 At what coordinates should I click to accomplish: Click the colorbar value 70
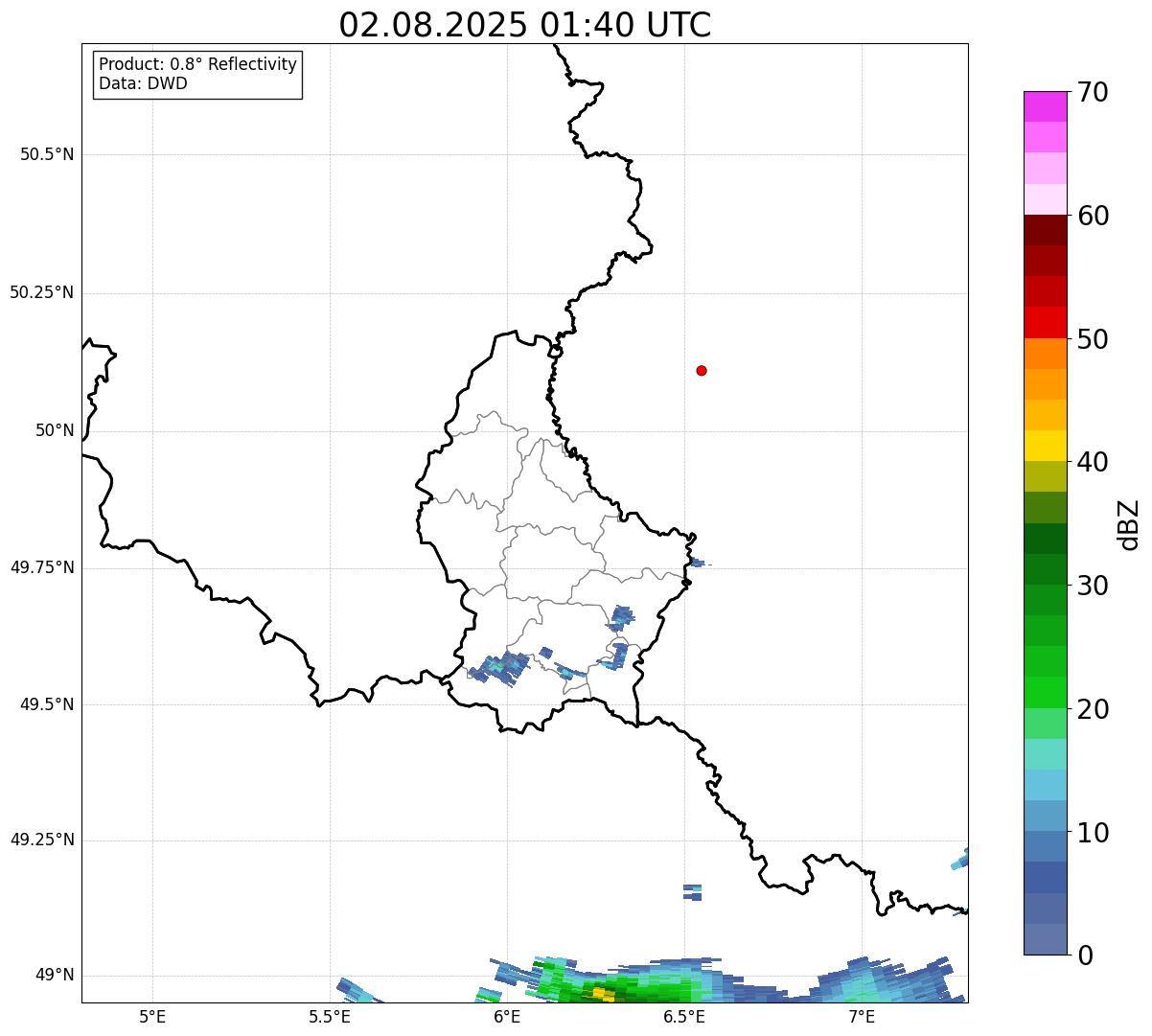pyautogui.click(x=1093, y=92)
